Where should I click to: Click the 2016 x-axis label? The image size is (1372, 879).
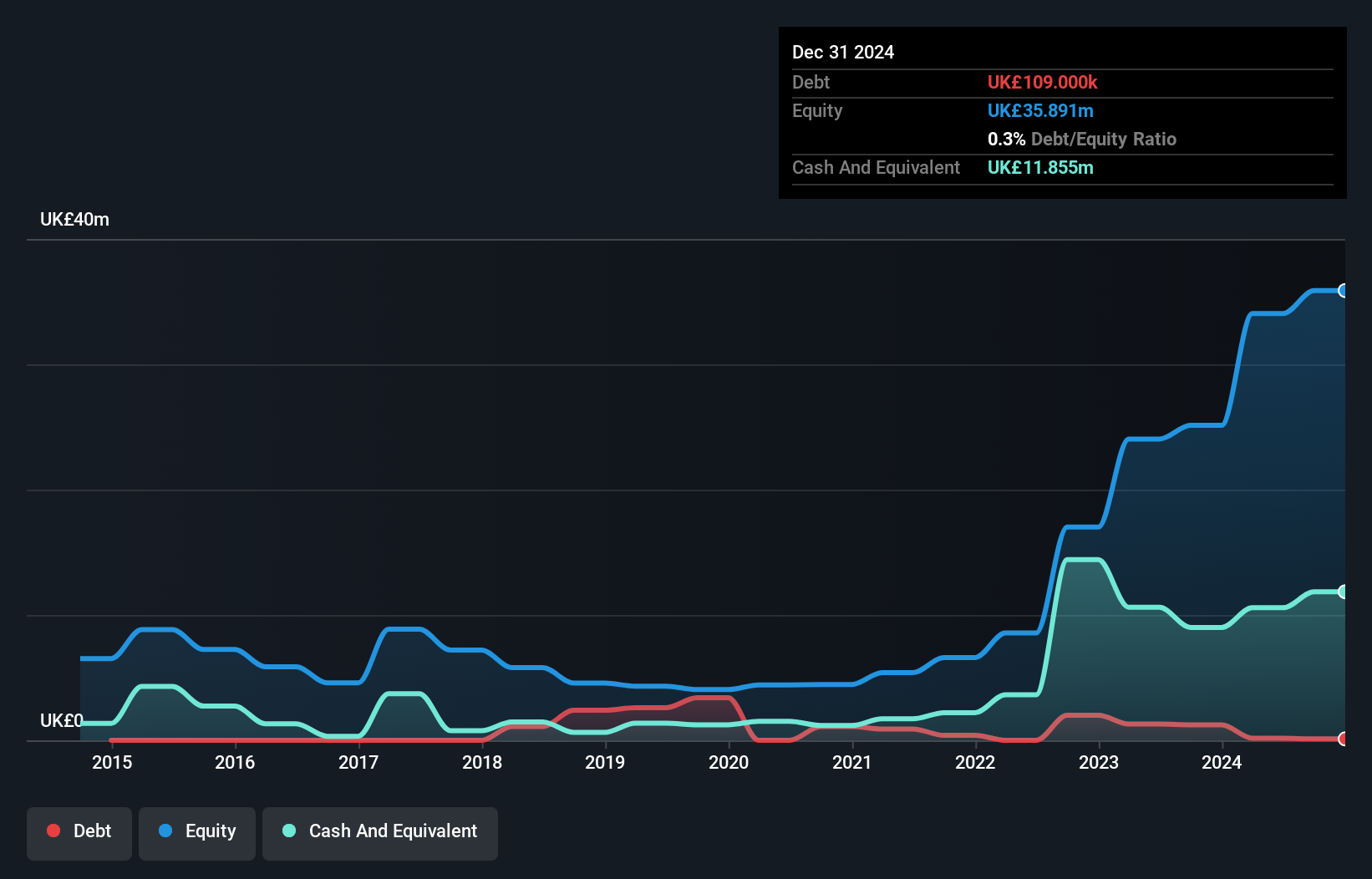point(235,762)
